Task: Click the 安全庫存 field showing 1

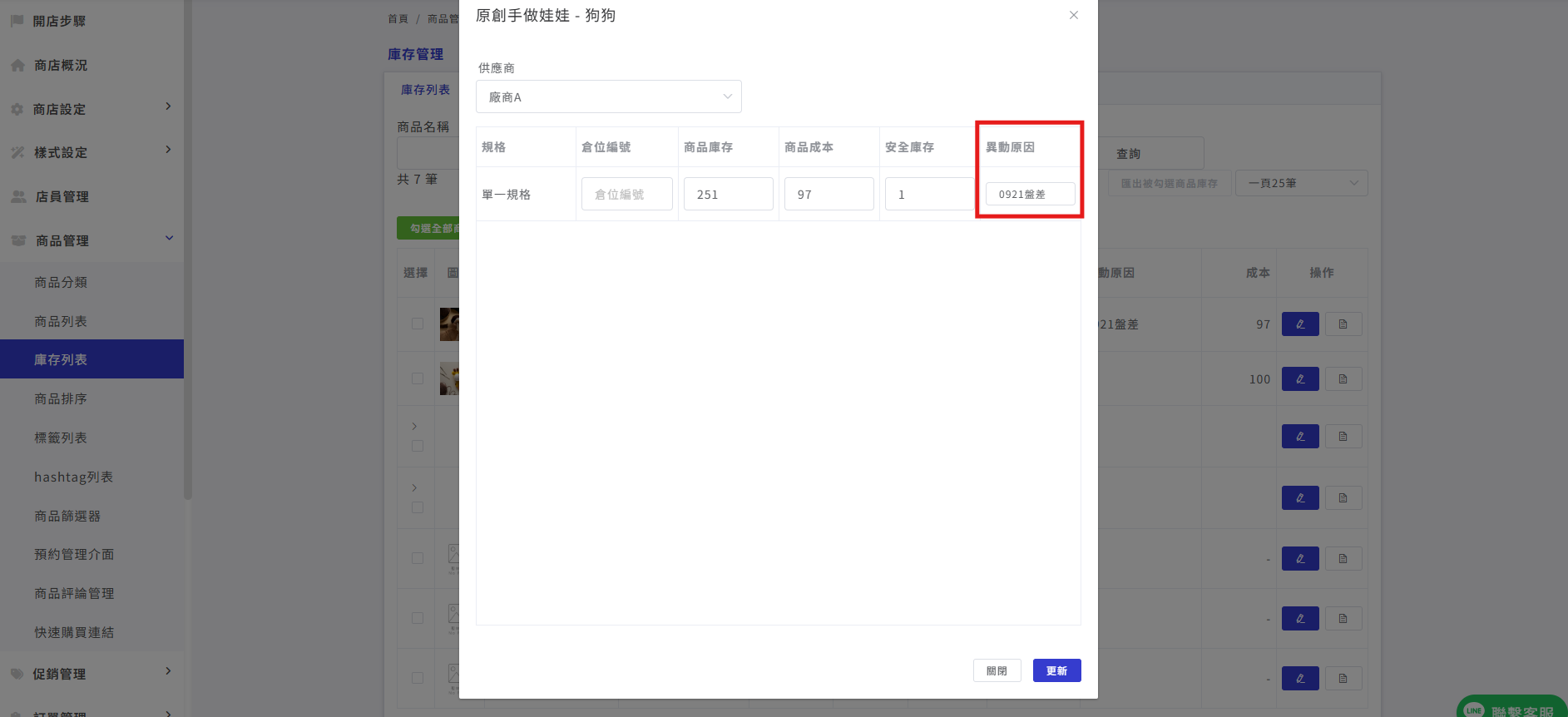Action: coord(929,194)
